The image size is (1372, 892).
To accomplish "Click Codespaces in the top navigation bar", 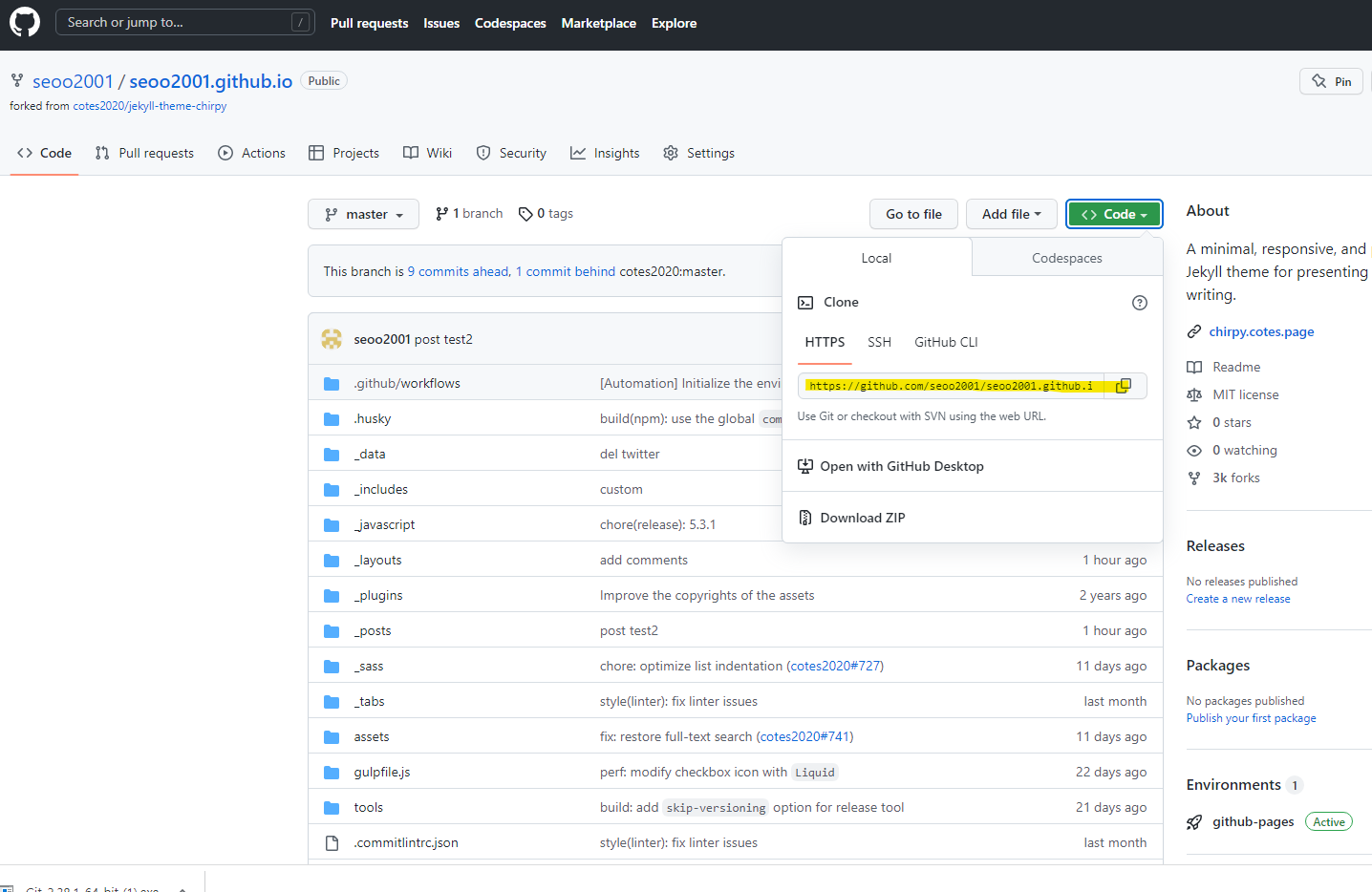I will [x=510, y=23].
